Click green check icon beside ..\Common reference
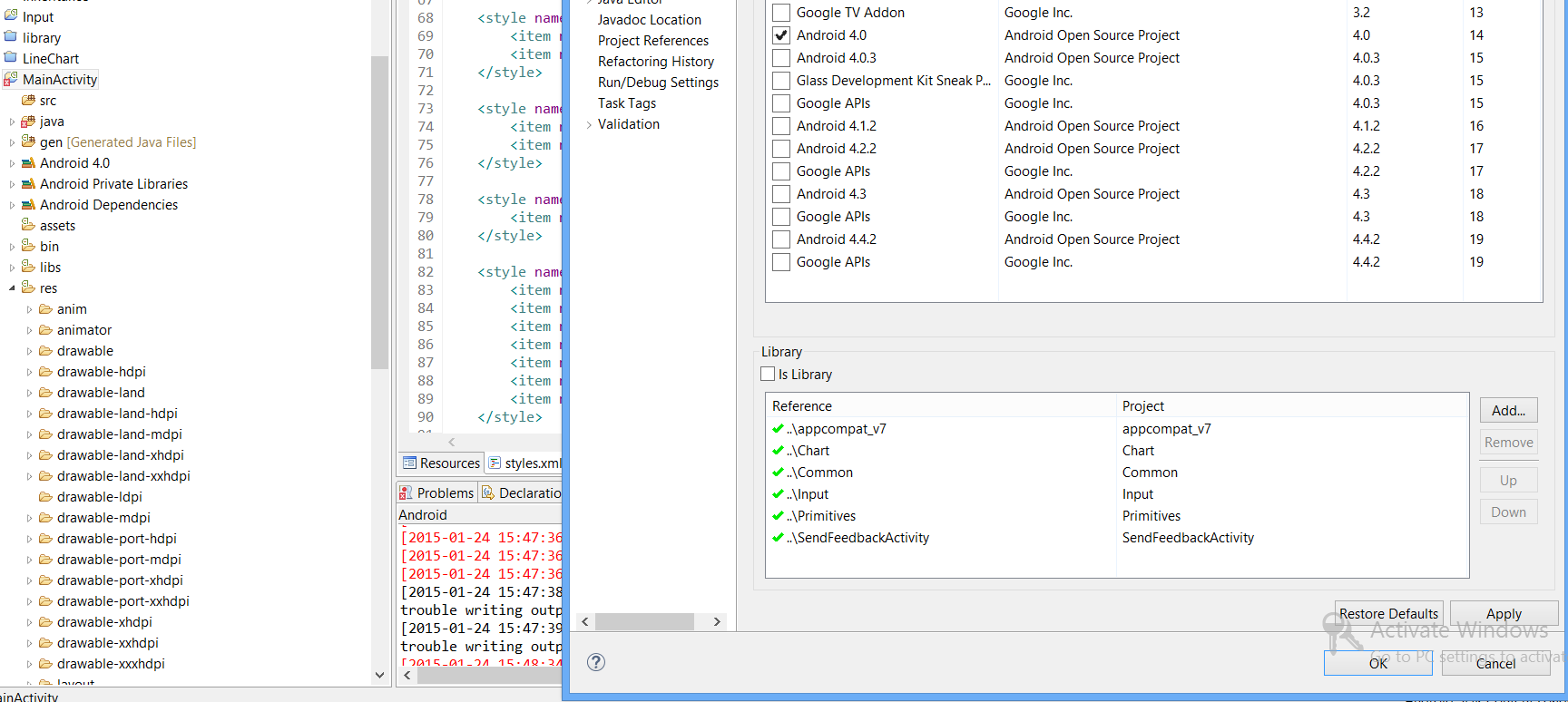This screenshot has width=1568, height=702. pos(778,473)
